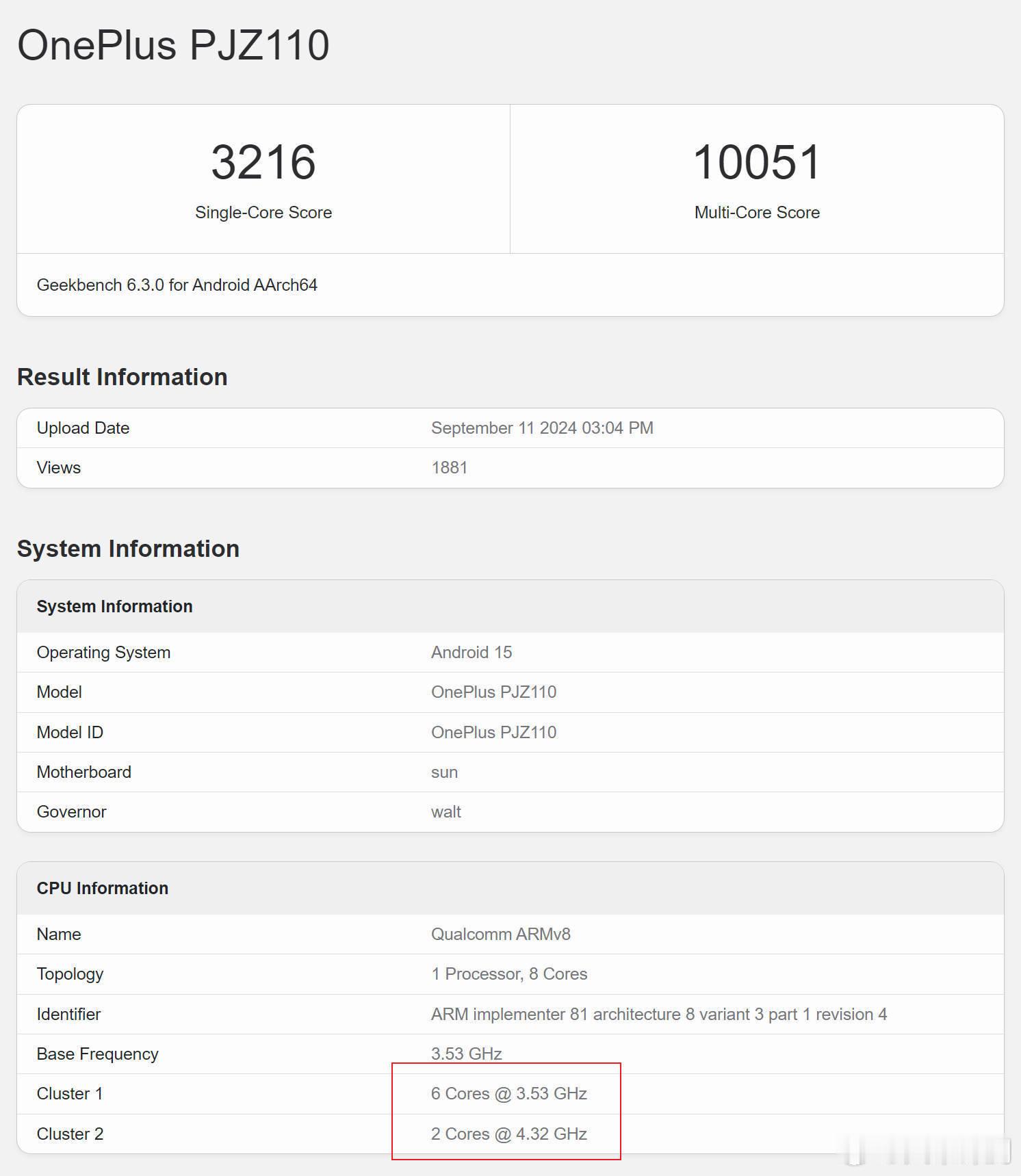Click the "Model ID" row label

70,732
